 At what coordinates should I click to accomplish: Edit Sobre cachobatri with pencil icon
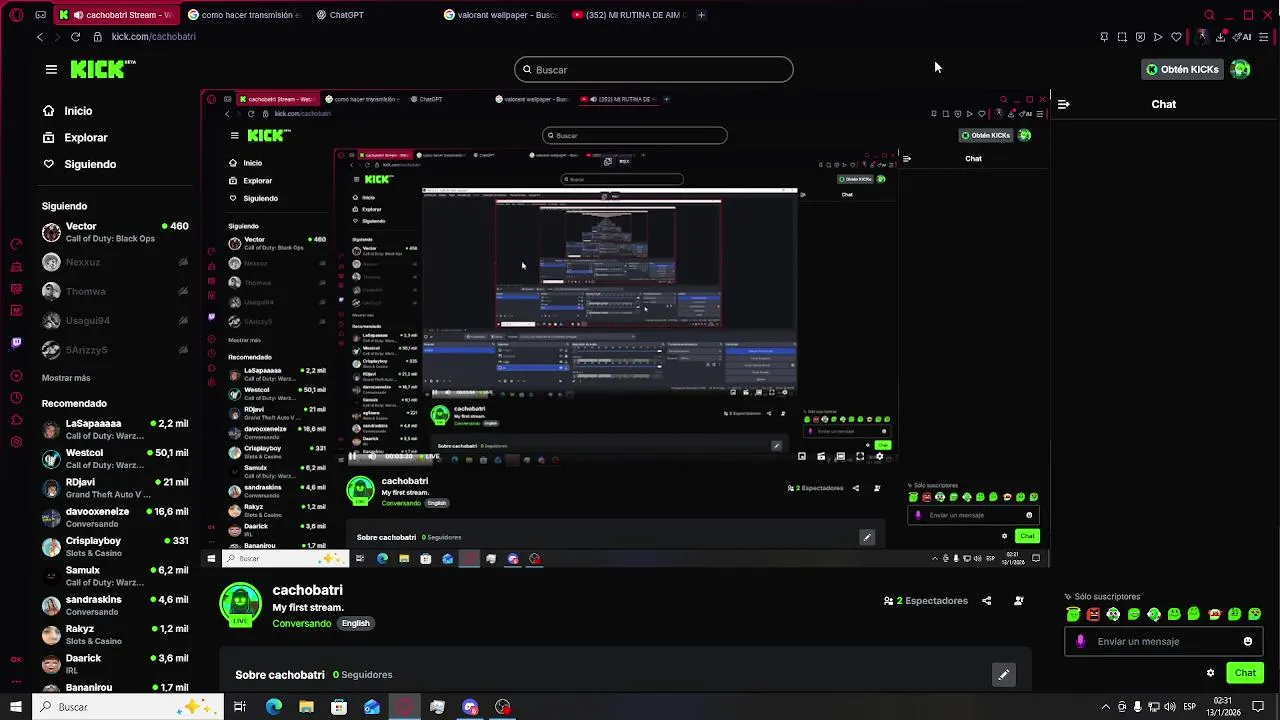tap(1004, 675)
